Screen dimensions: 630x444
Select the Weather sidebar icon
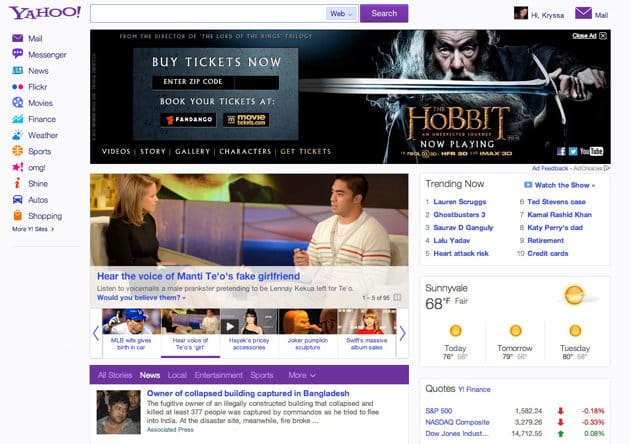coord(18,135)
